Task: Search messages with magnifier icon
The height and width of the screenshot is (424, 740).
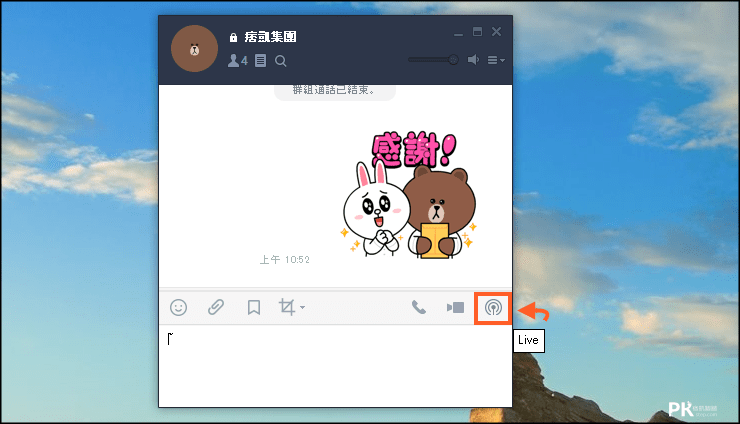Action: [x=281, y=61]
